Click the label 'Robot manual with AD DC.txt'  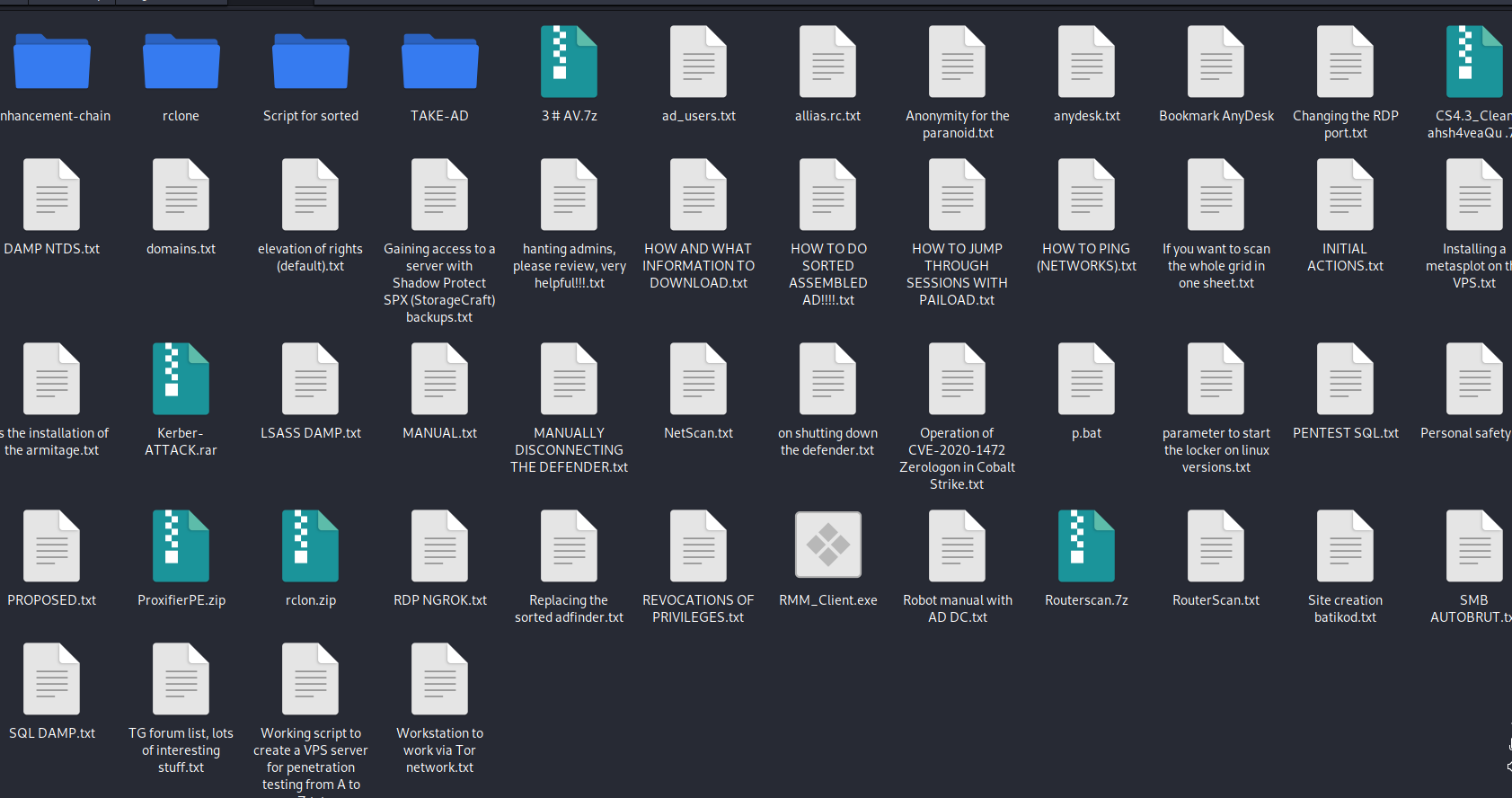[x=958, y=609]
